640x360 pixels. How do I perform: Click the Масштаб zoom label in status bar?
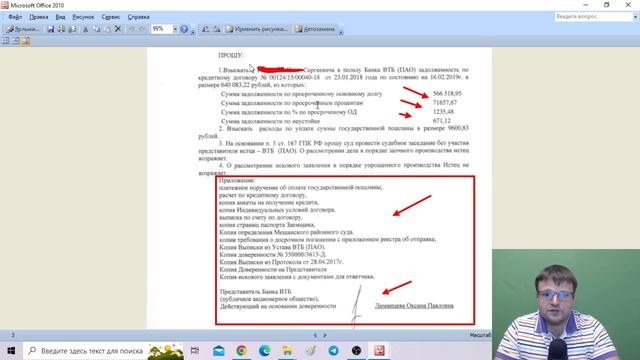click(x=480, y=335)
